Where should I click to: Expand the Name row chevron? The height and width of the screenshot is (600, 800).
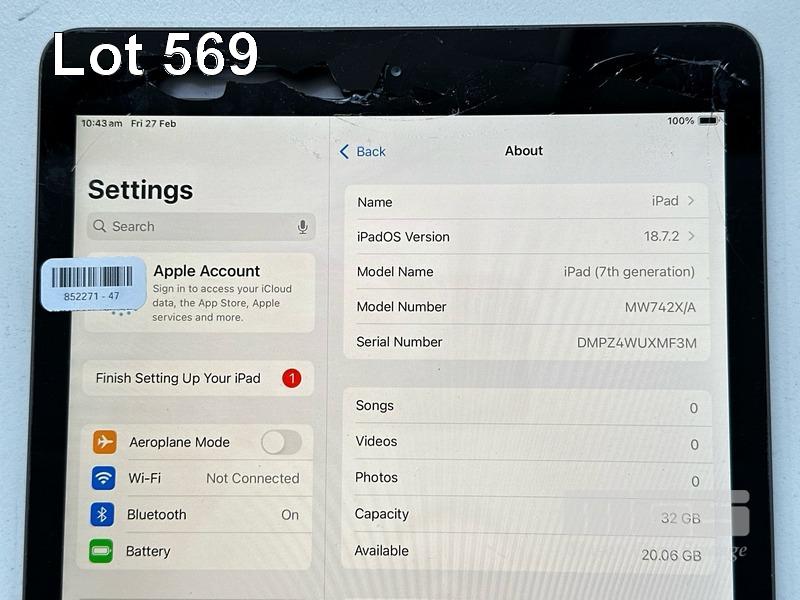coord(691,201)
